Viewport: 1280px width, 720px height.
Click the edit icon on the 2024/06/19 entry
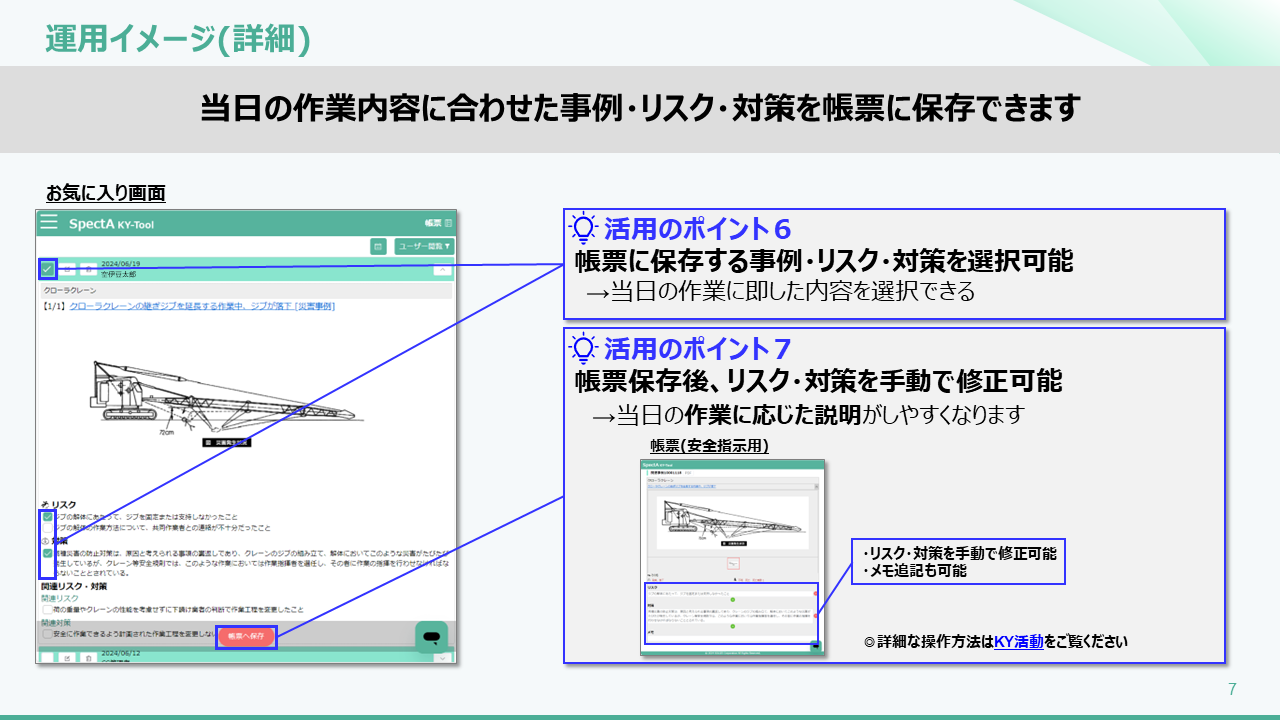(68, 269)
